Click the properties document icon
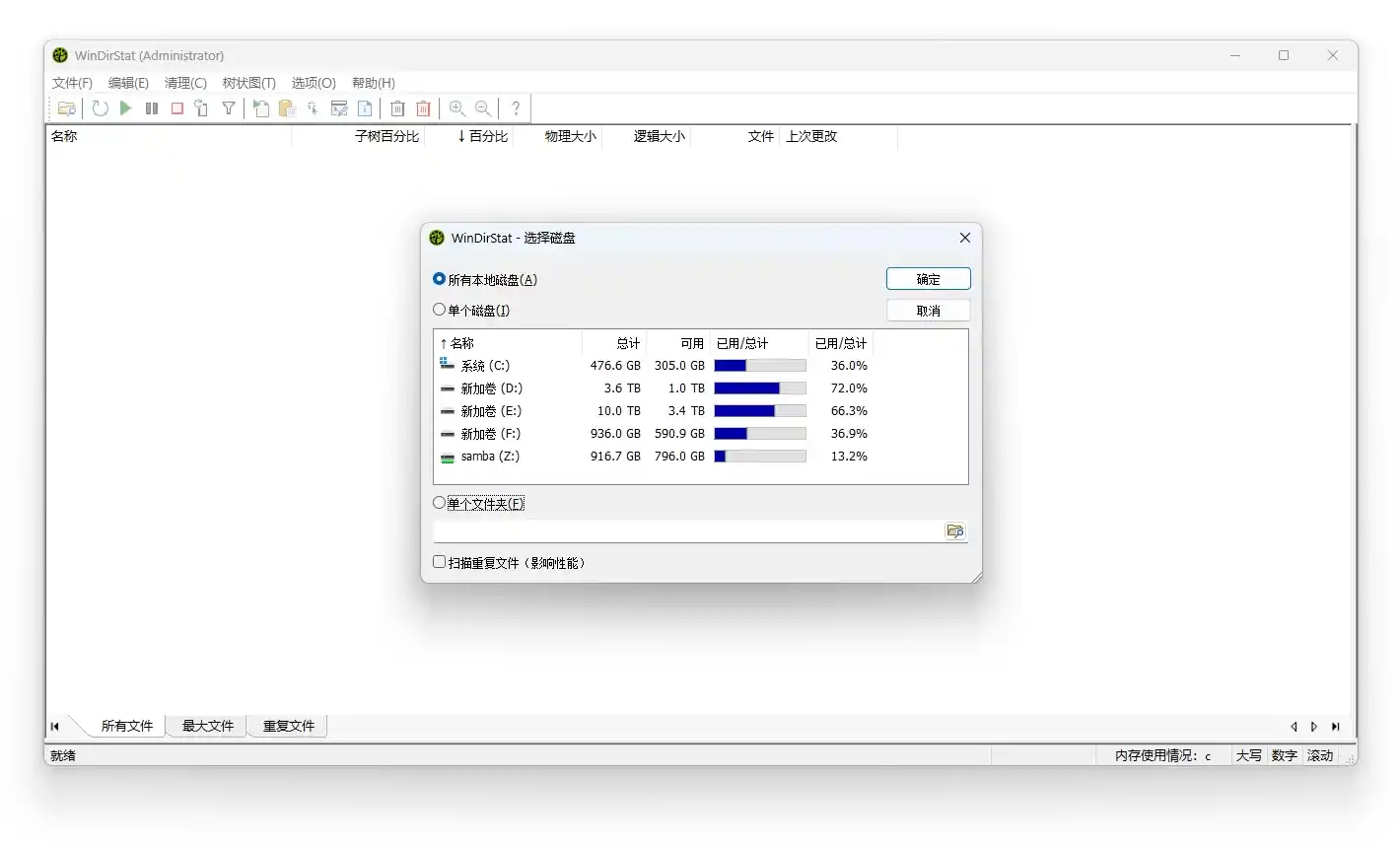The height and width of the screenshot is (847, 1400). 365,108
